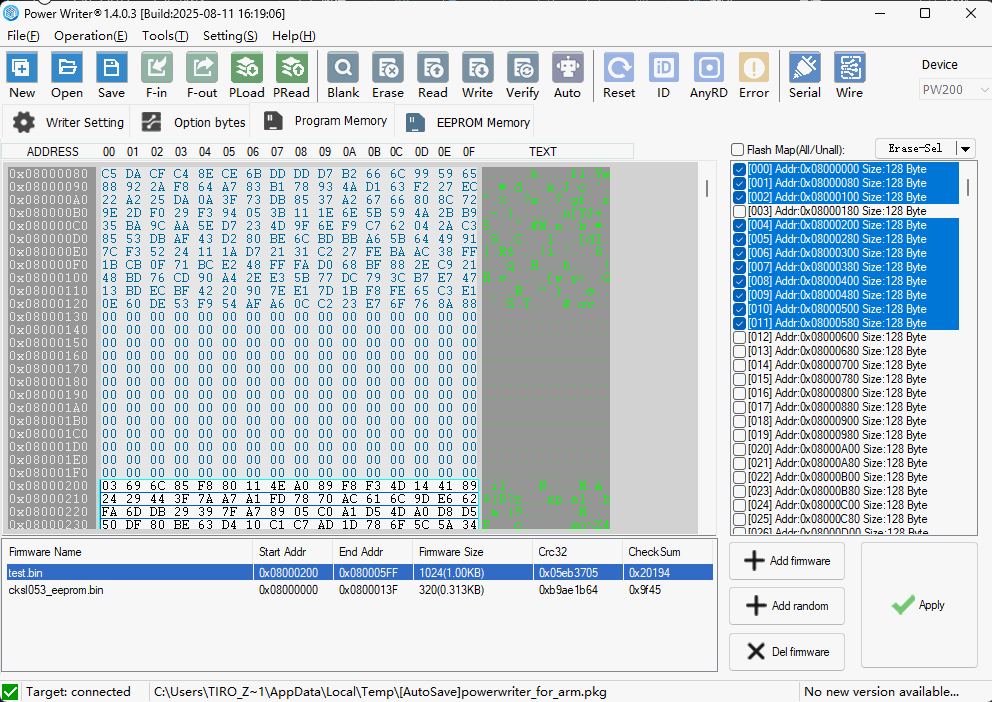Open the Error info icon

(753, 68)
